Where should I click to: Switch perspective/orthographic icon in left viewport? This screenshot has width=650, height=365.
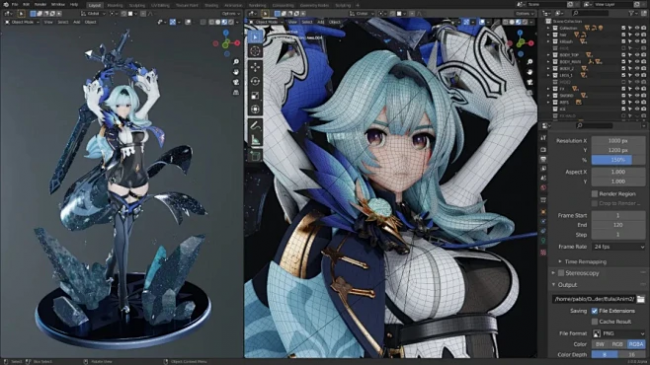[236, 92]
